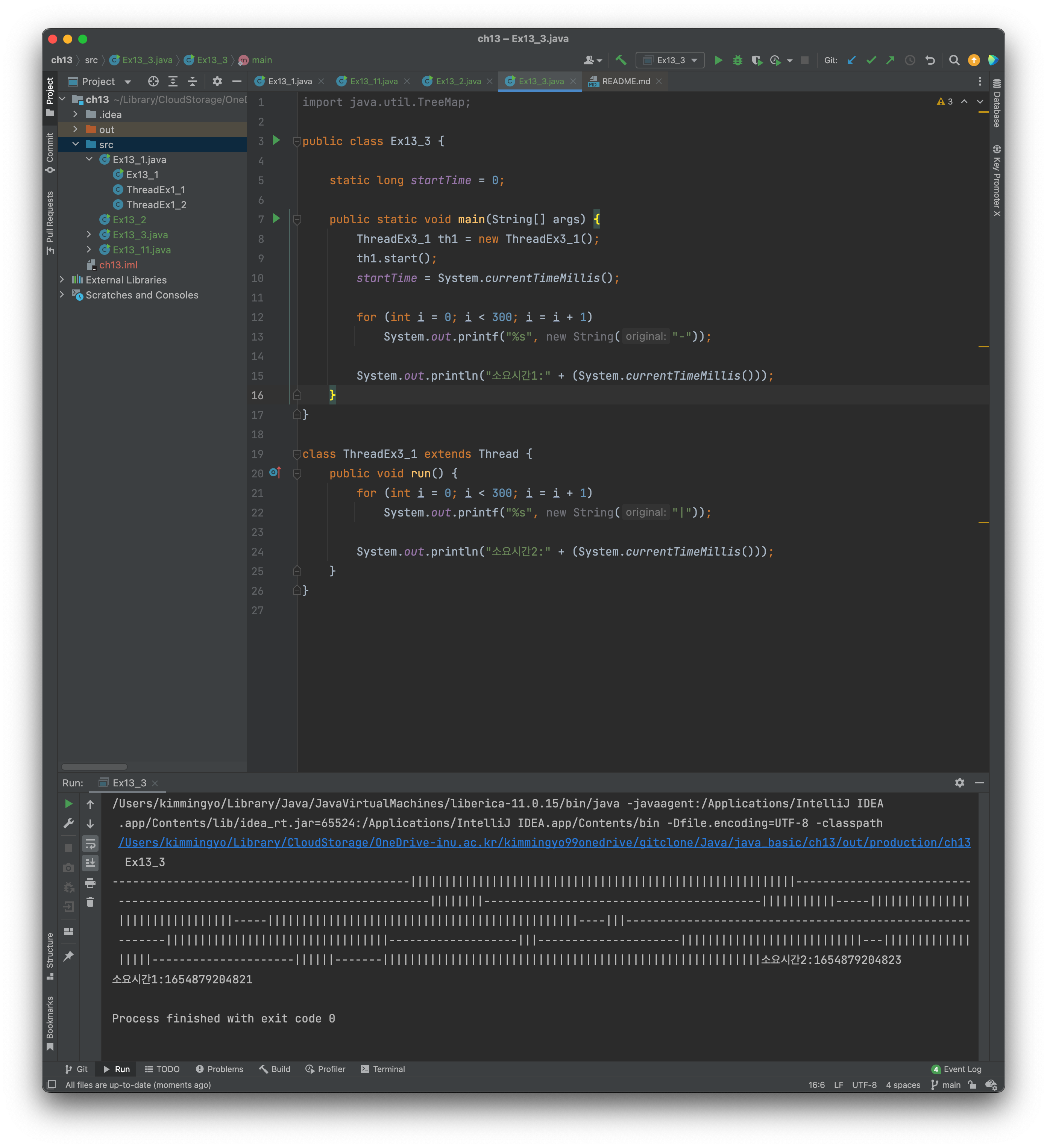The image size is (1047, 1148).
Task: Expand the out folder in project tree
Action: click(75, 129)
